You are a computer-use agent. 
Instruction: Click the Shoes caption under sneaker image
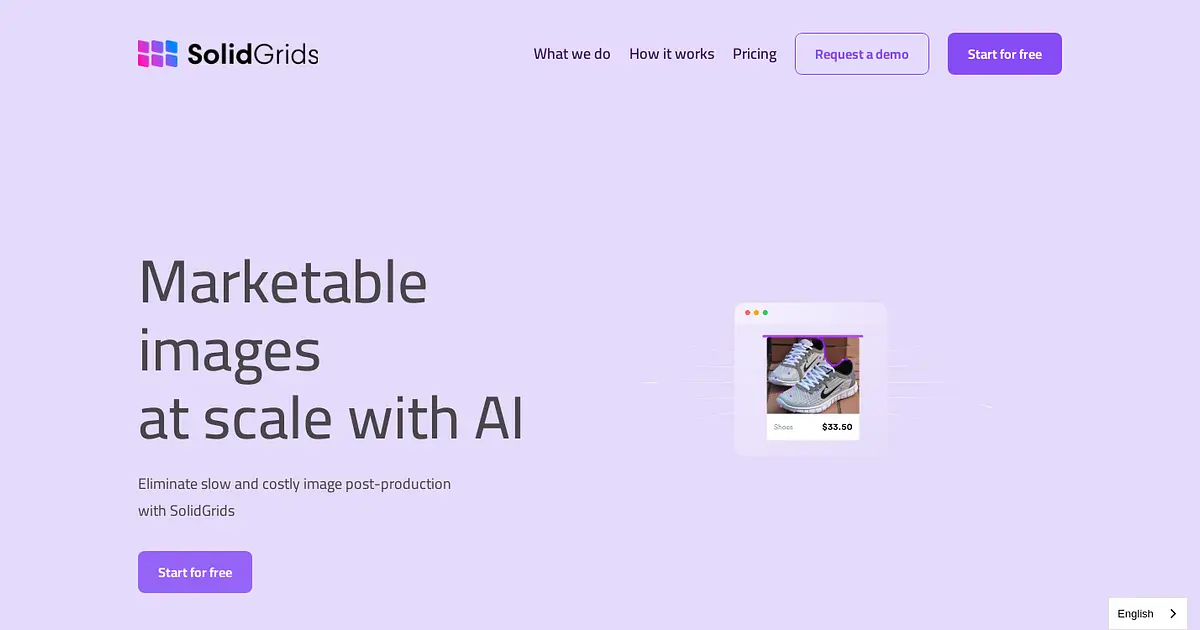pyautogui.click(x=783, y=427)
